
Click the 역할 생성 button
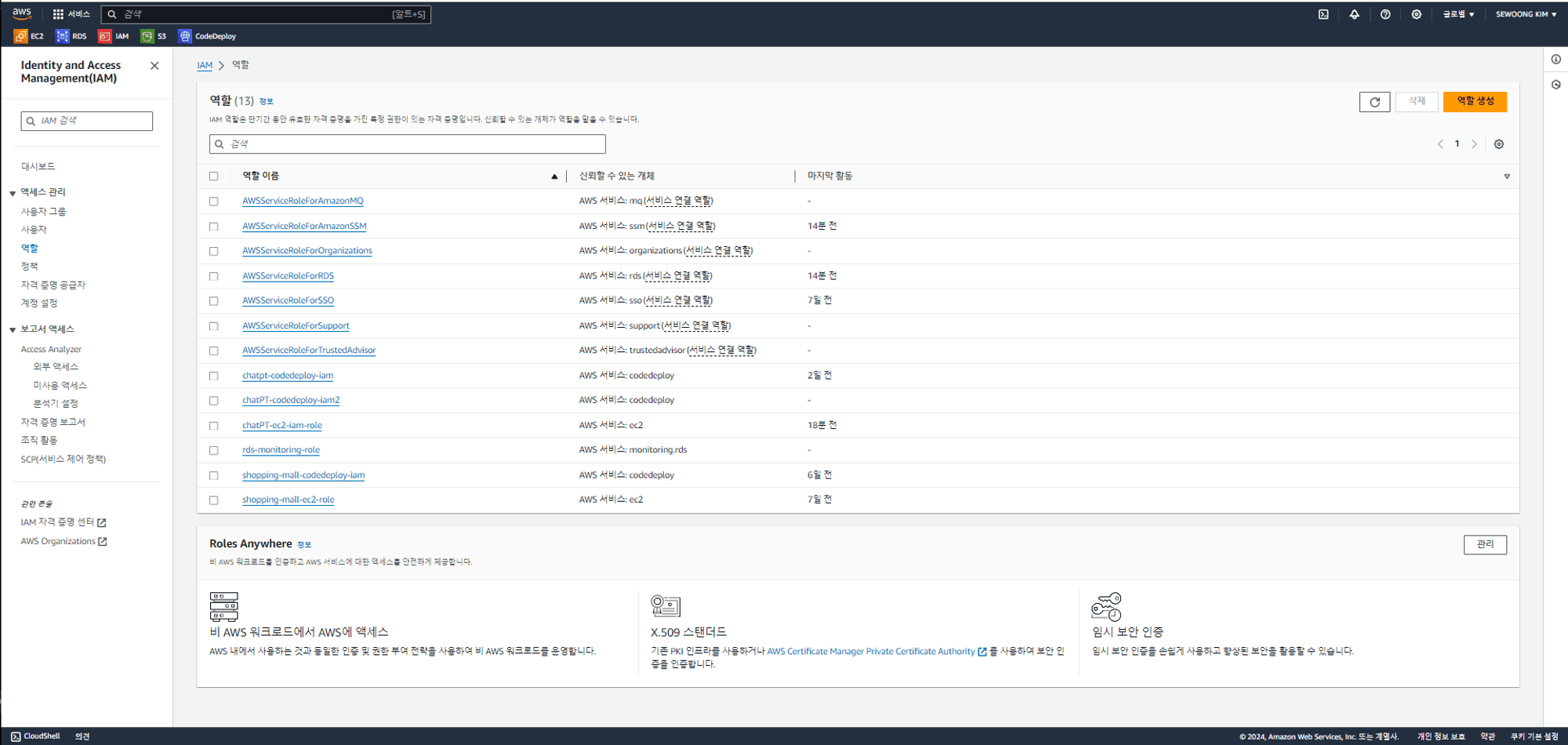pos(1475,101)
